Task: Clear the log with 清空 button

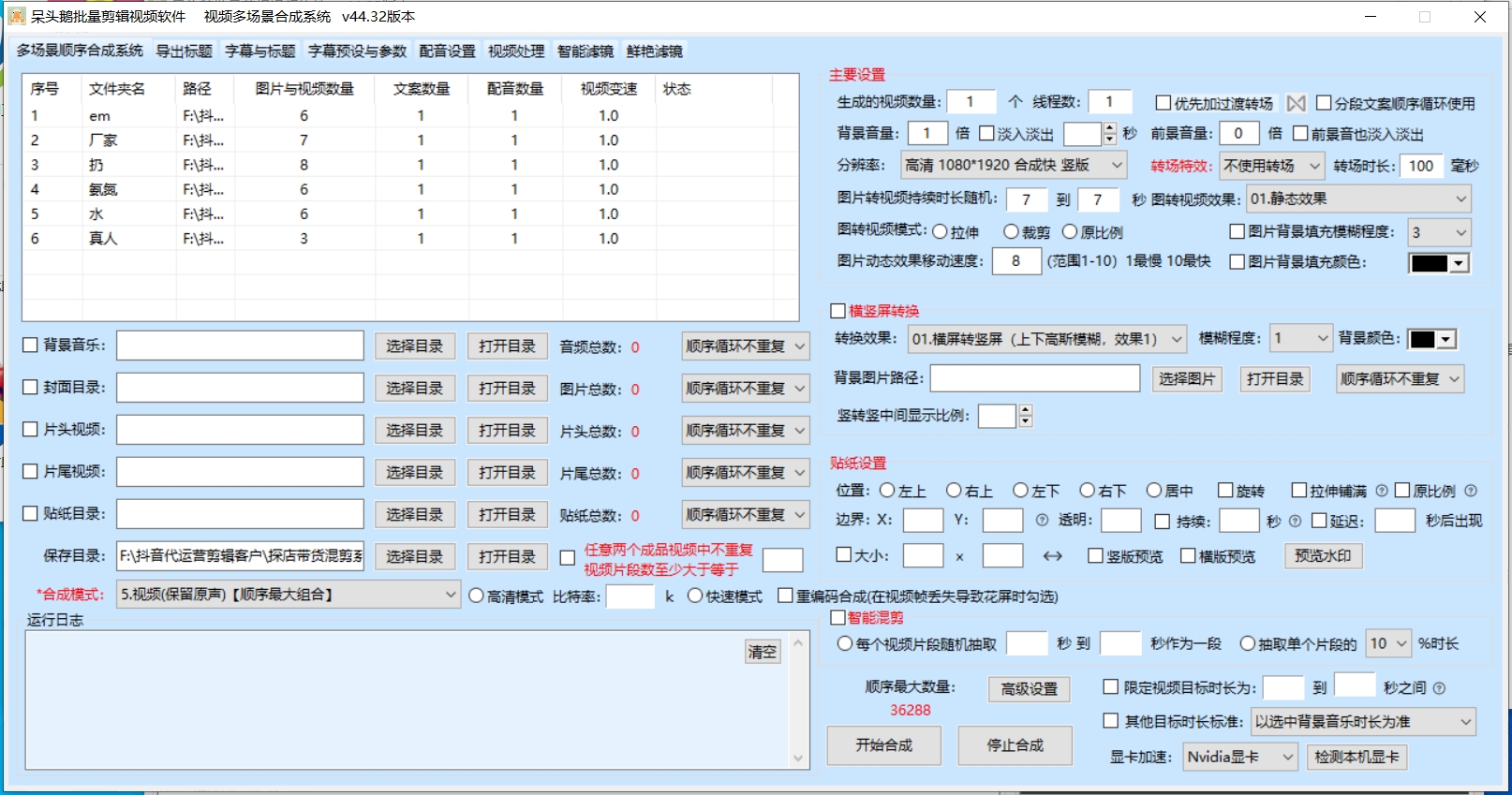Action: (763, 652)
